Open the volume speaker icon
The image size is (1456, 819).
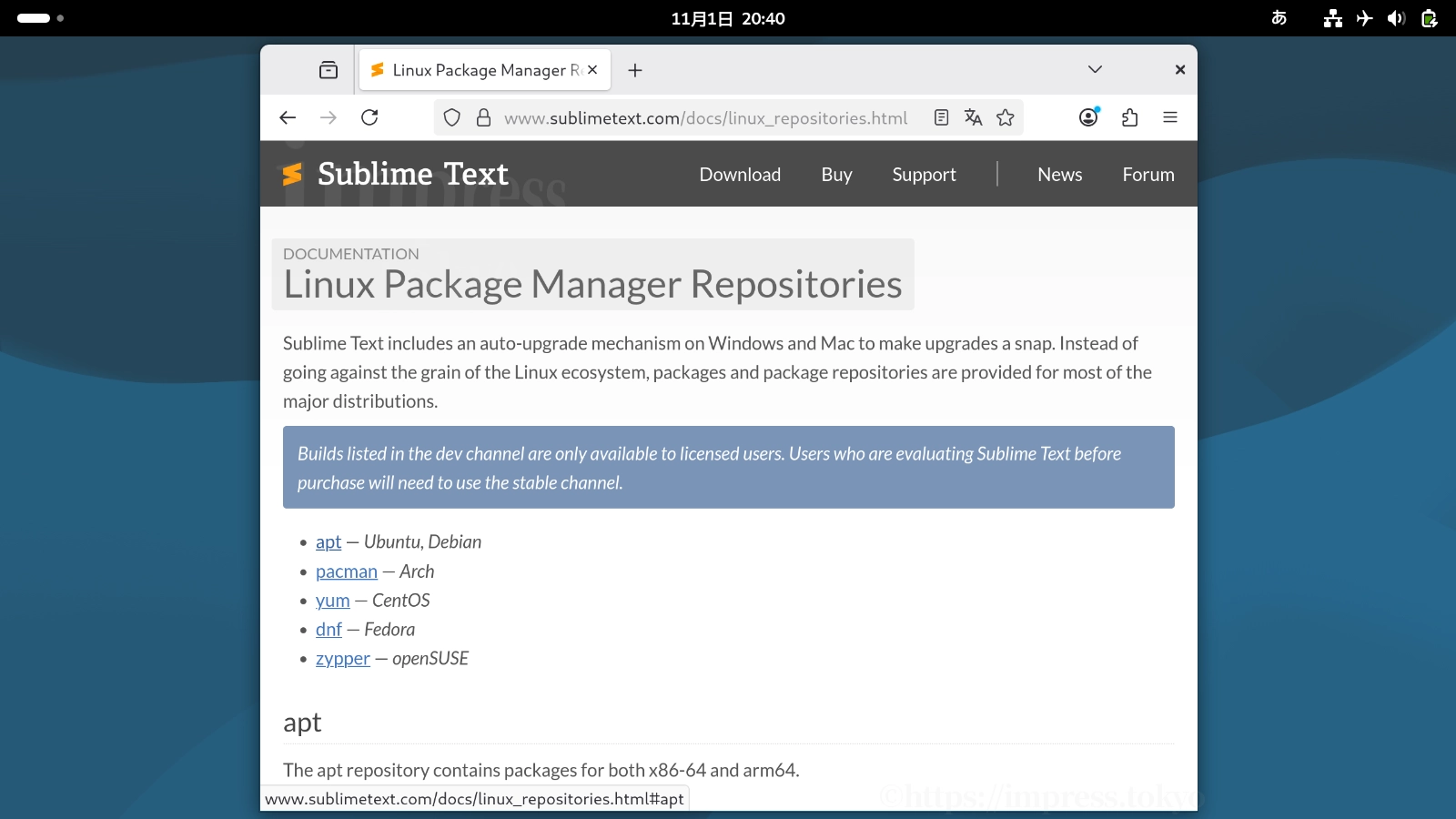tap(1396, 18)
